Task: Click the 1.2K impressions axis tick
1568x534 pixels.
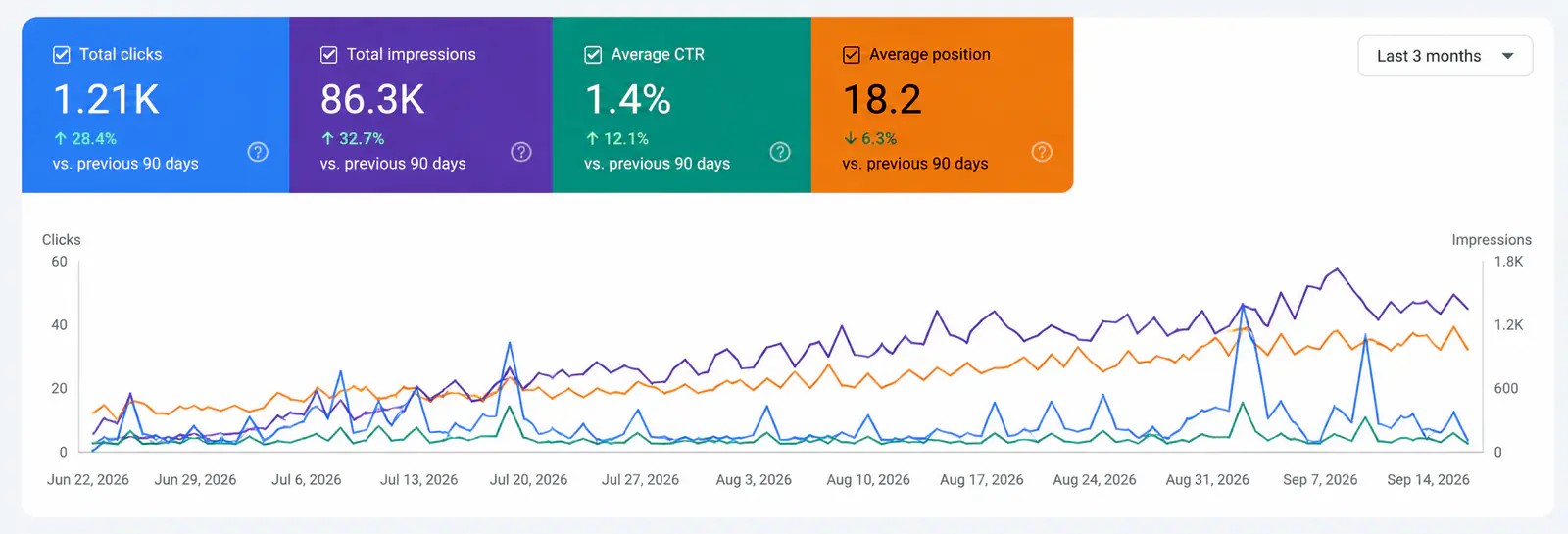Action: click(x=1508, y=325)
